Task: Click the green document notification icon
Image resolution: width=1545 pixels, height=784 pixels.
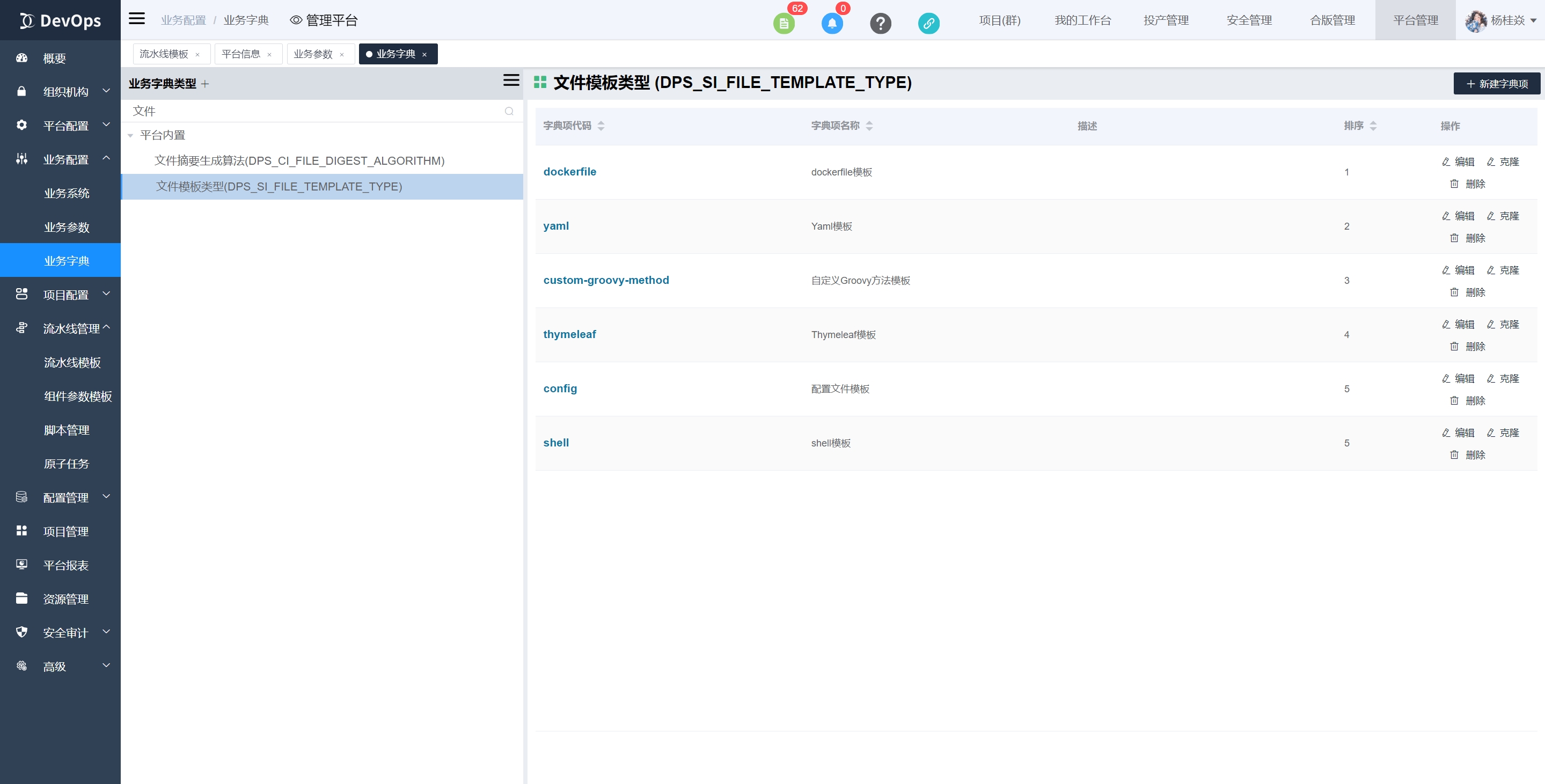Action: (x=784, y=24)
